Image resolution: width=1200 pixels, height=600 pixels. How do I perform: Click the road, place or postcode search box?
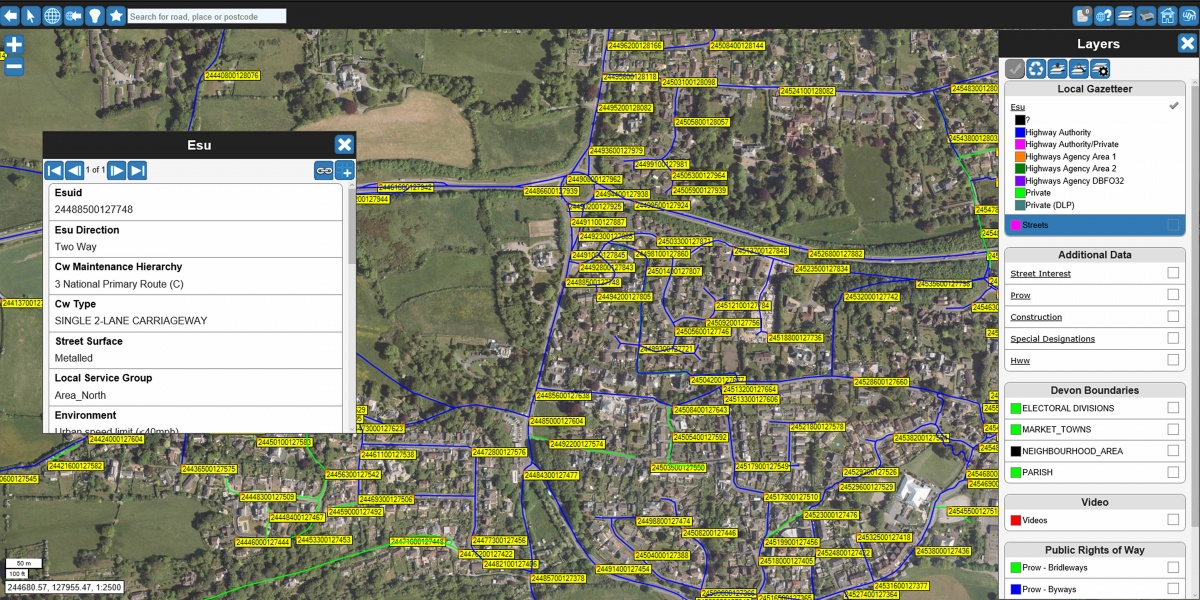tap(207, 16)
